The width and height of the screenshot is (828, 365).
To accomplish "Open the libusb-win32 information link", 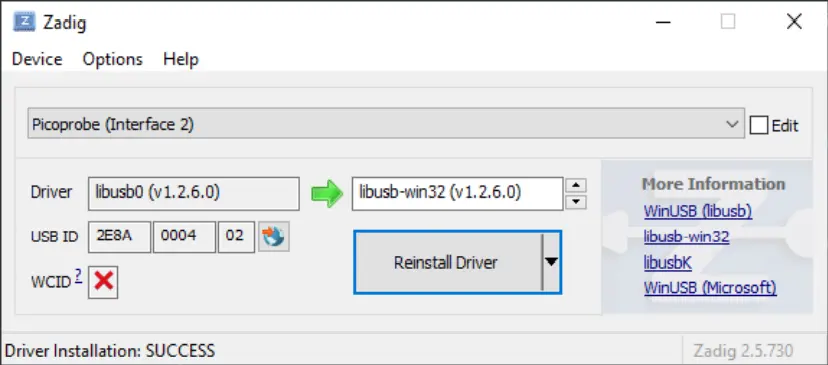I will 686,237.
